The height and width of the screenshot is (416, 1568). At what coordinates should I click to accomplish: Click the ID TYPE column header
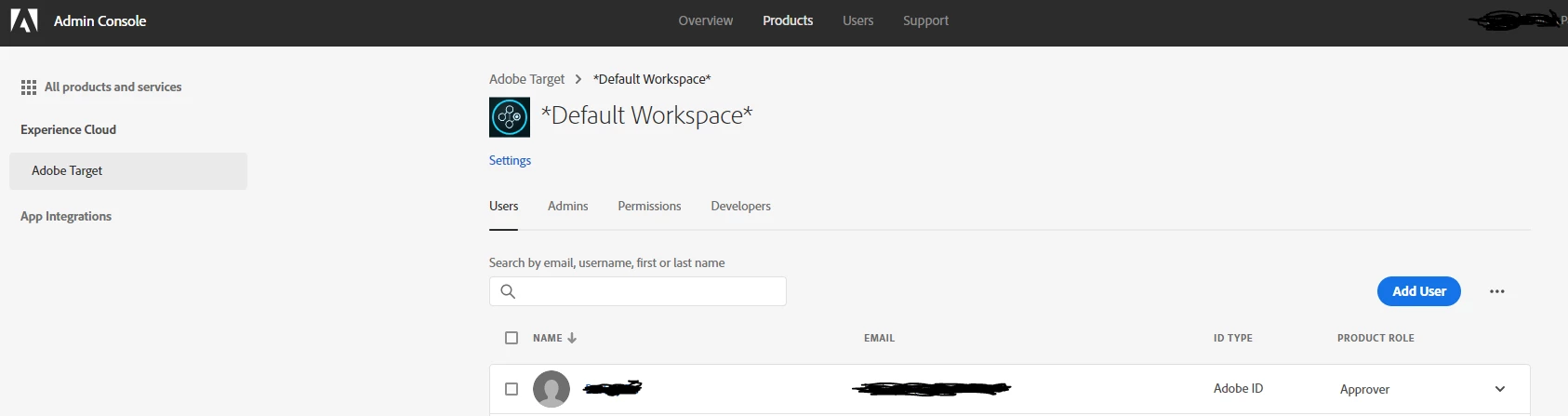(x=1233, y=338)
